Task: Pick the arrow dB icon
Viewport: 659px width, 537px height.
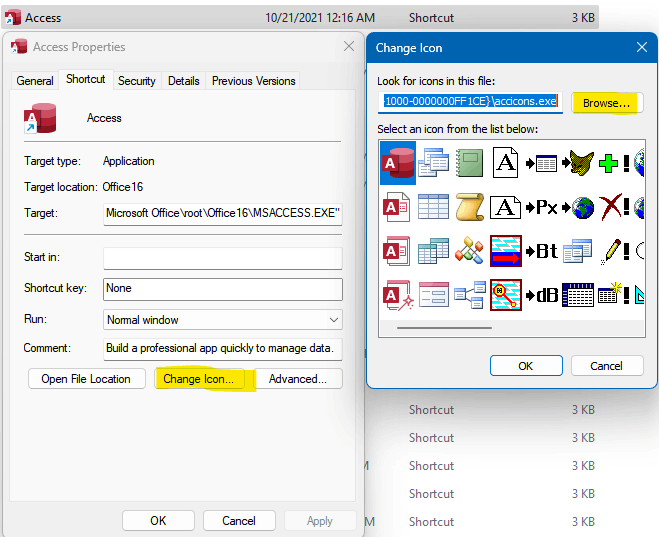Action: [x=541, y=295]
